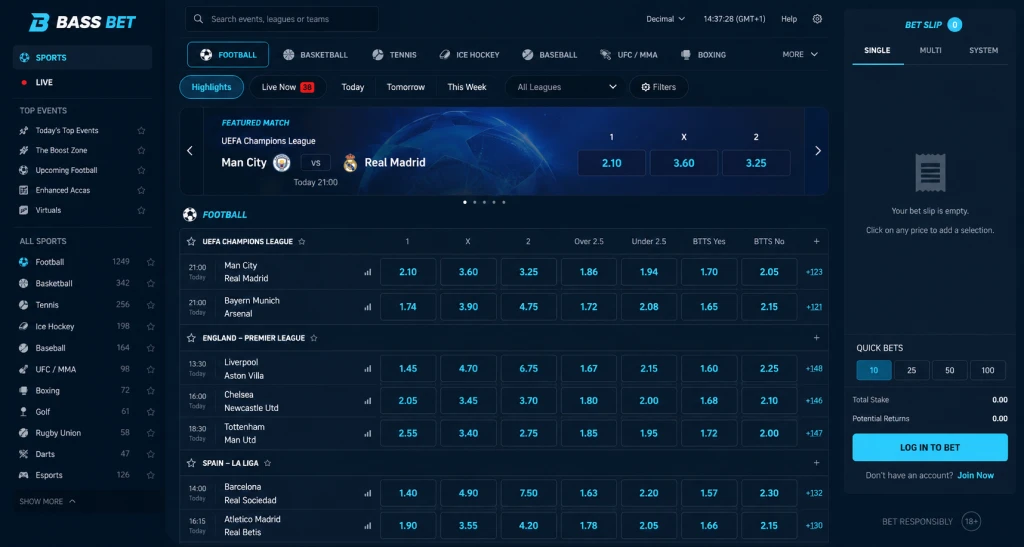Open stats icon for Liverpool match

point(368,369)
